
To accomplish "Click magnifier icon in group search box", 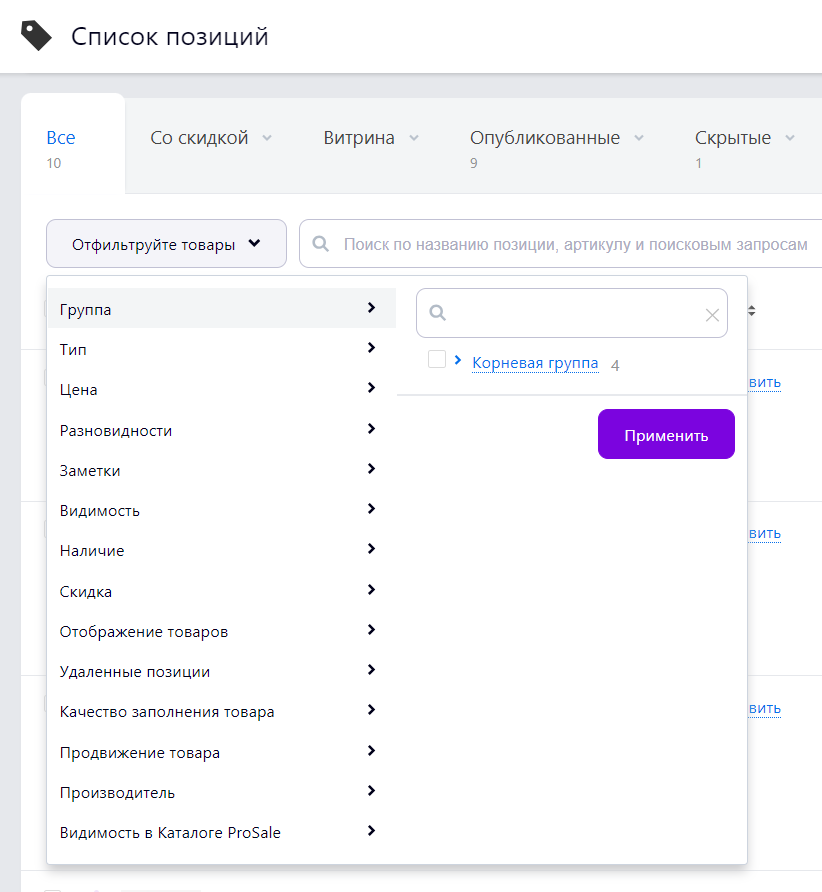I will 437,312.
